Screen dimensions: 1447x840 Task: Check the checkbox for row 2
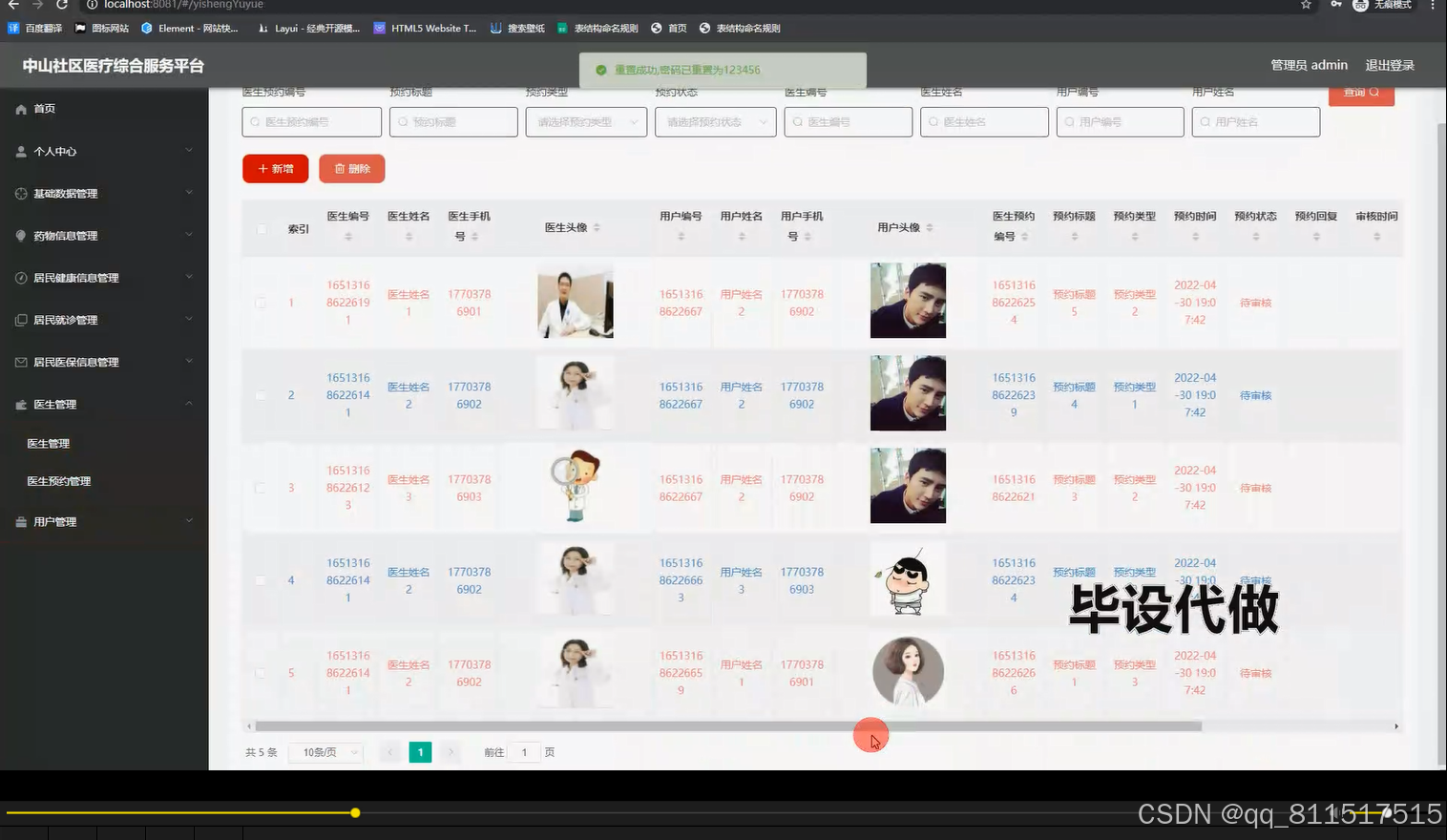[x=261, y=395]
